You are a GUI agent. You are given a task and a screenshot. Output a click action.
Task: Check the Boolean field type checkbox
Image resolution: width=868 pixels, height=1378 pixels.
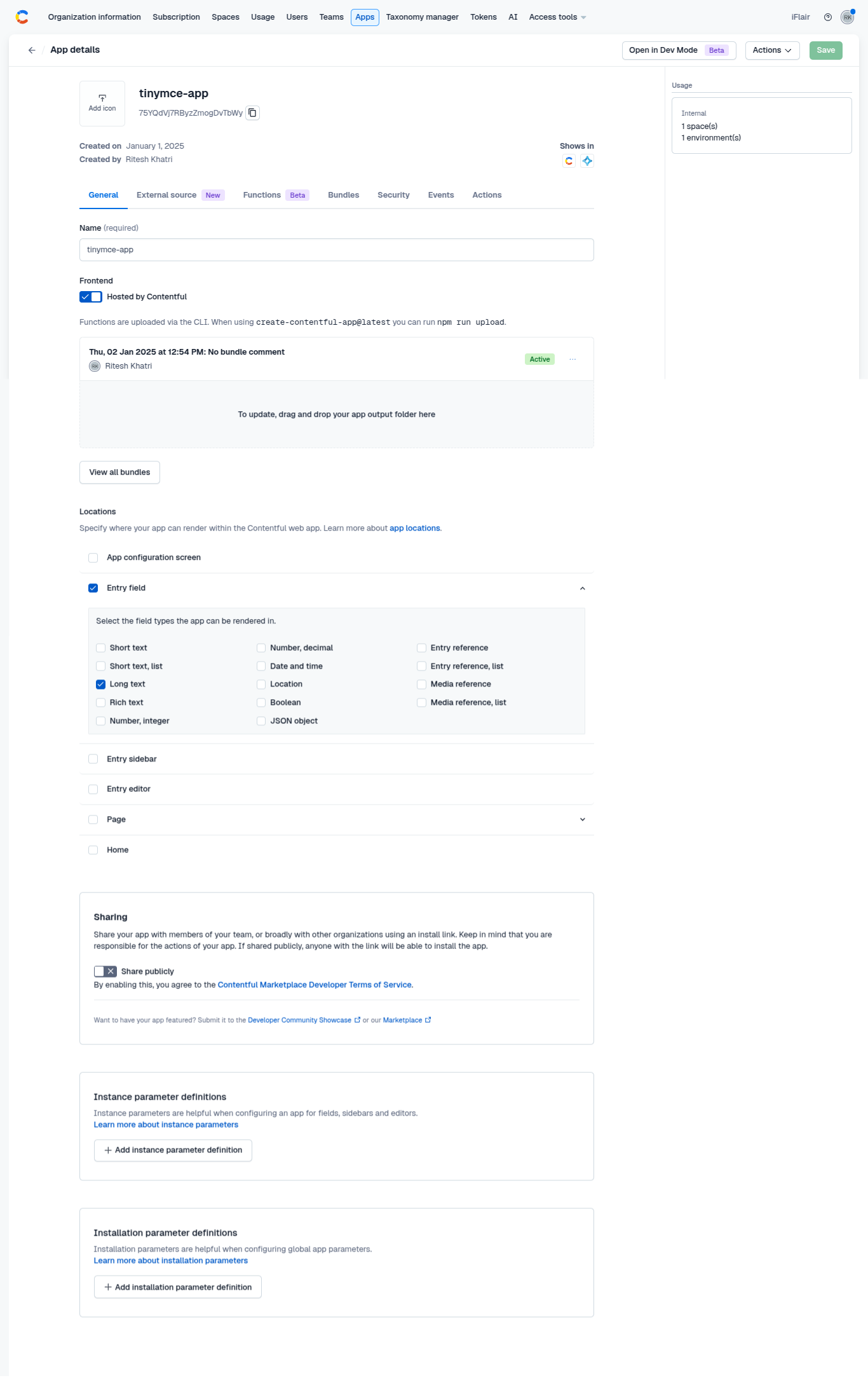261,703
